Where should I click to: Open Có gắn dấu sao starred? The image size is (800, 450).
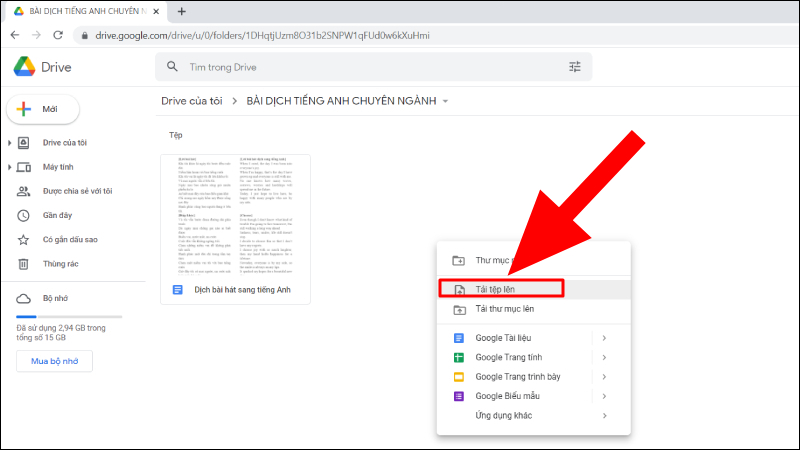(70, 239)
